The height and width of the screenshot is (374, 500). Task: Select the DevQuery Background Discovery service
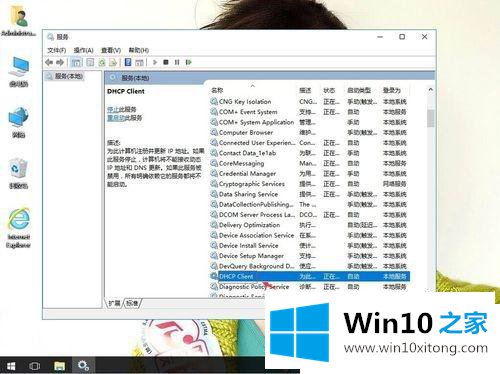(309, 266)
